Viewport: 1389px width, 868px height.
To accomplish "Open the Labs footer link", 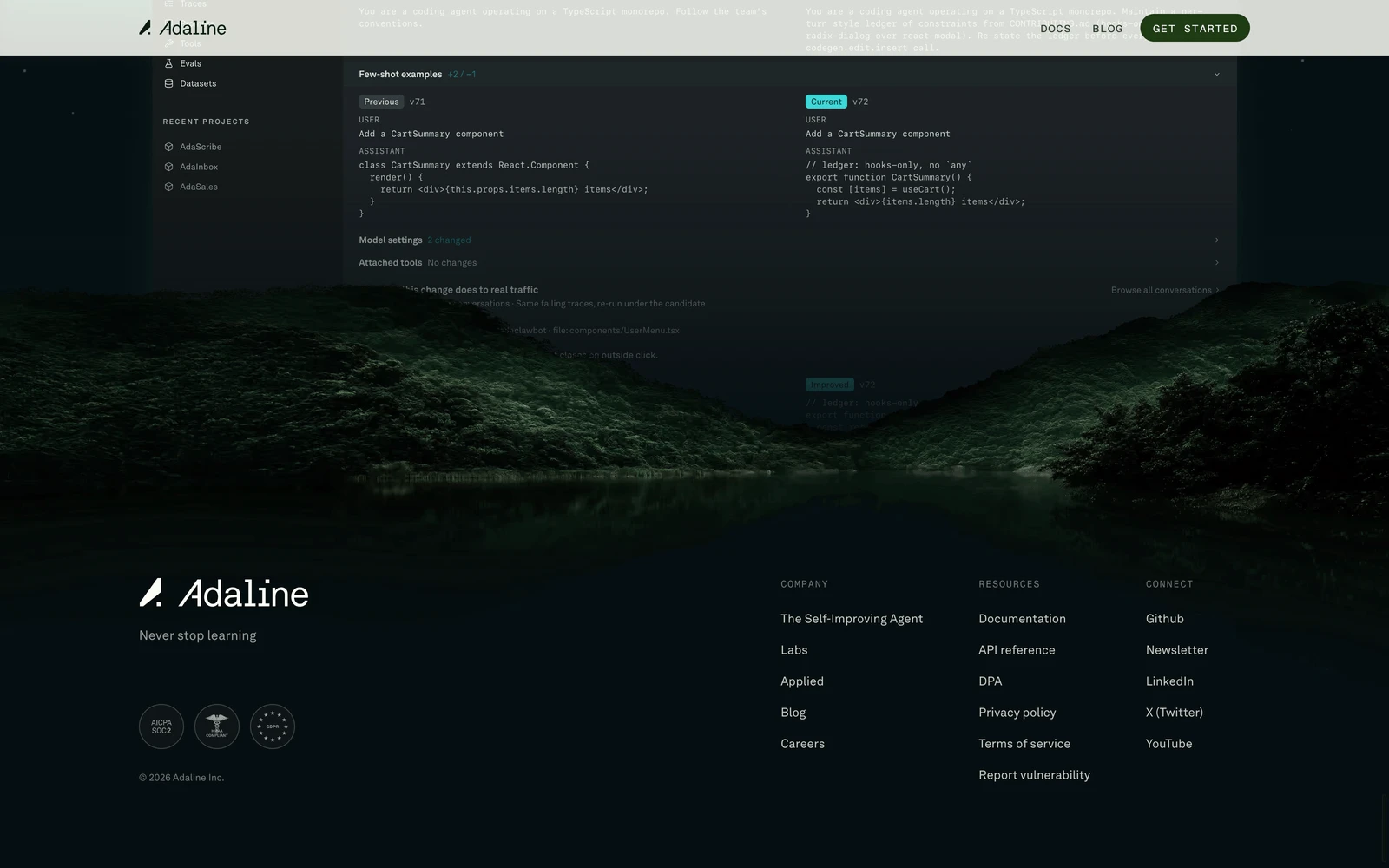I will click(x=794, y=650).
